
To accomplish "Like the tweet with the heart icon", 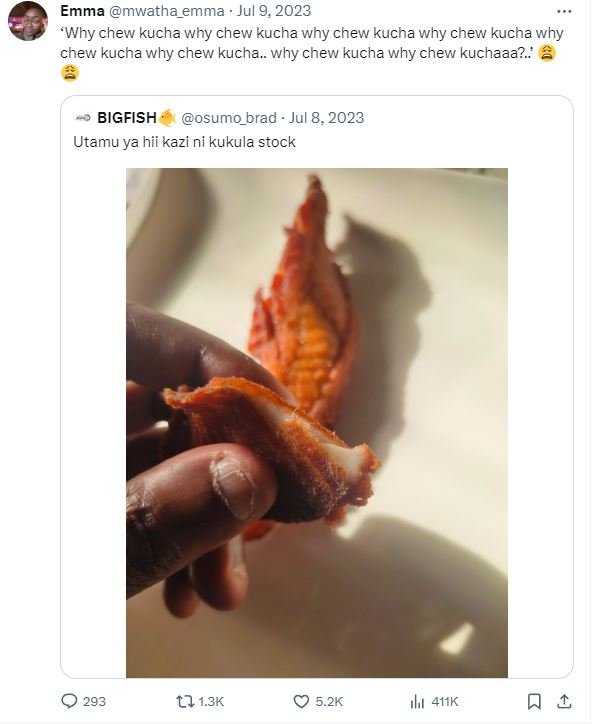I will coord(301,701).
